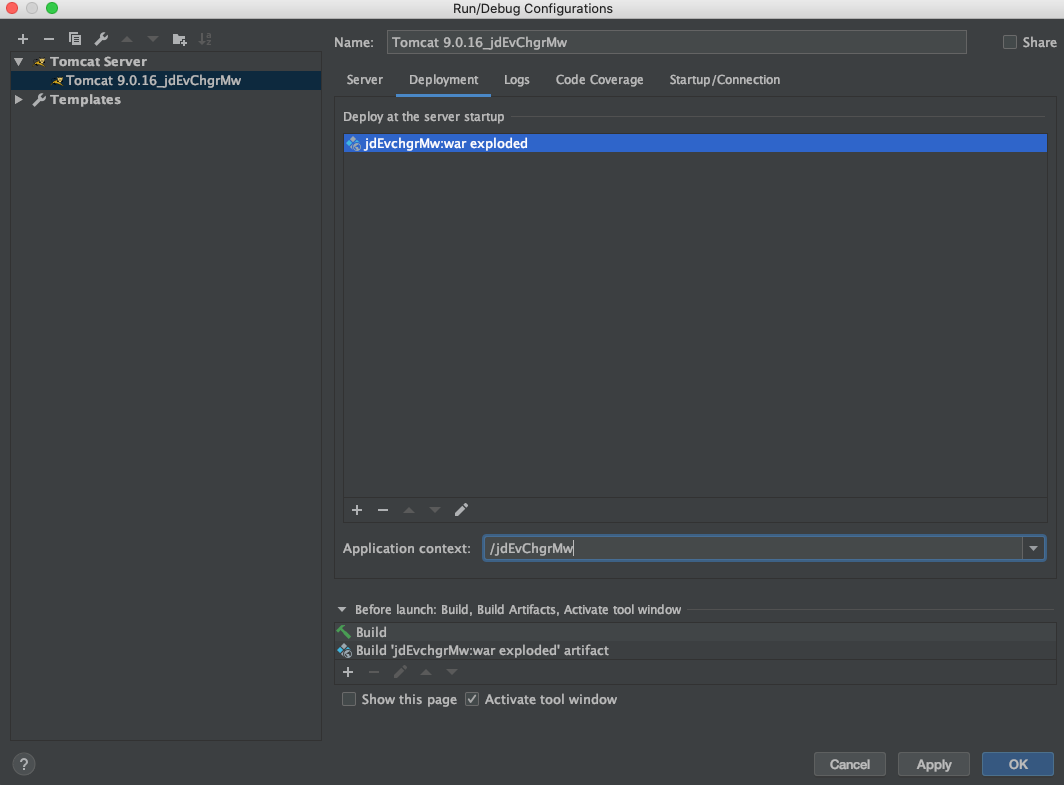Screen dimensions: 1064x785
Task: Remove the selected run configuration
Action: (x=49, y=39)
